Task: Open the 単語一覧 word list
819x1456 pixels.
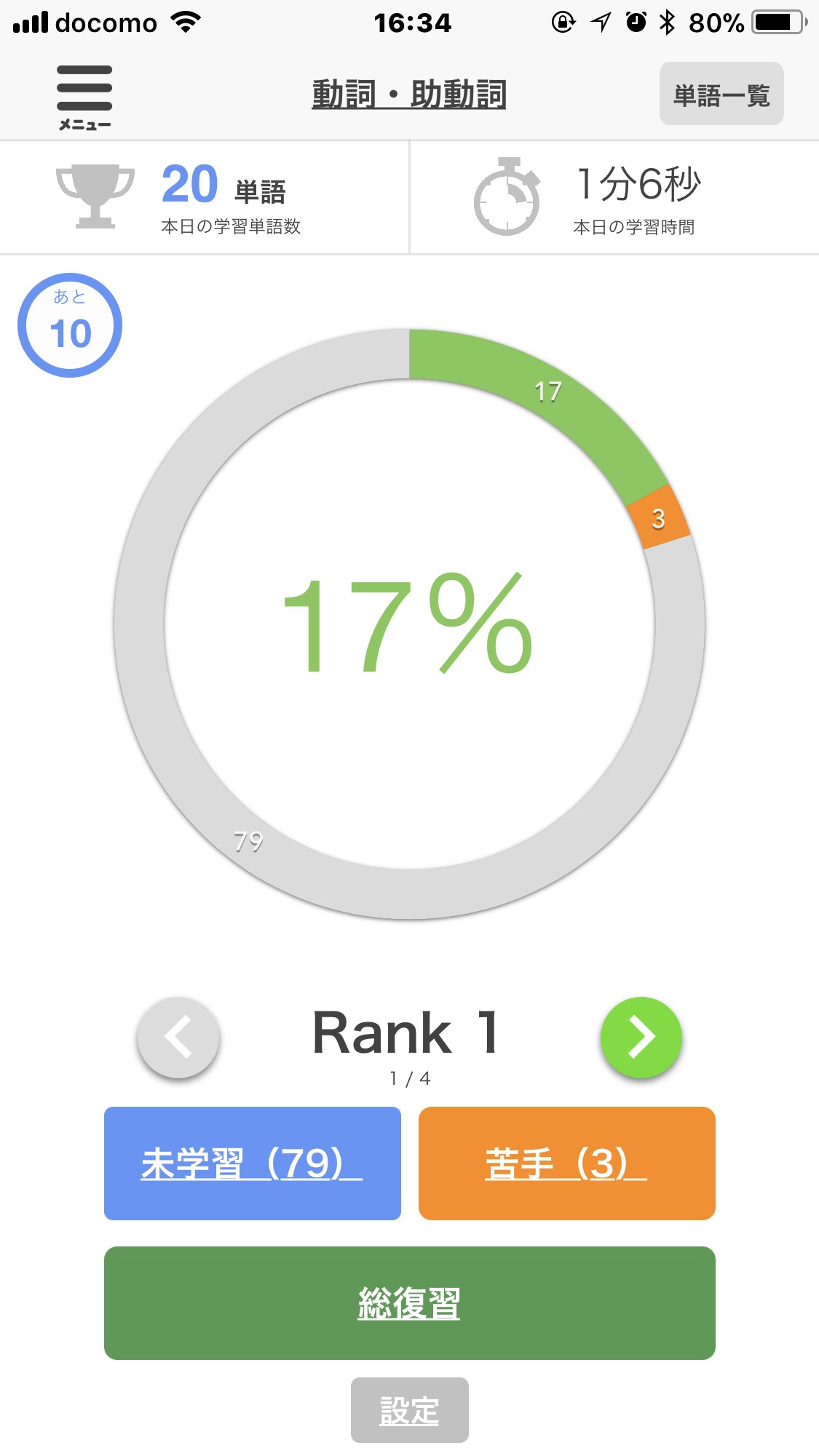Action: tap(721, 95)
